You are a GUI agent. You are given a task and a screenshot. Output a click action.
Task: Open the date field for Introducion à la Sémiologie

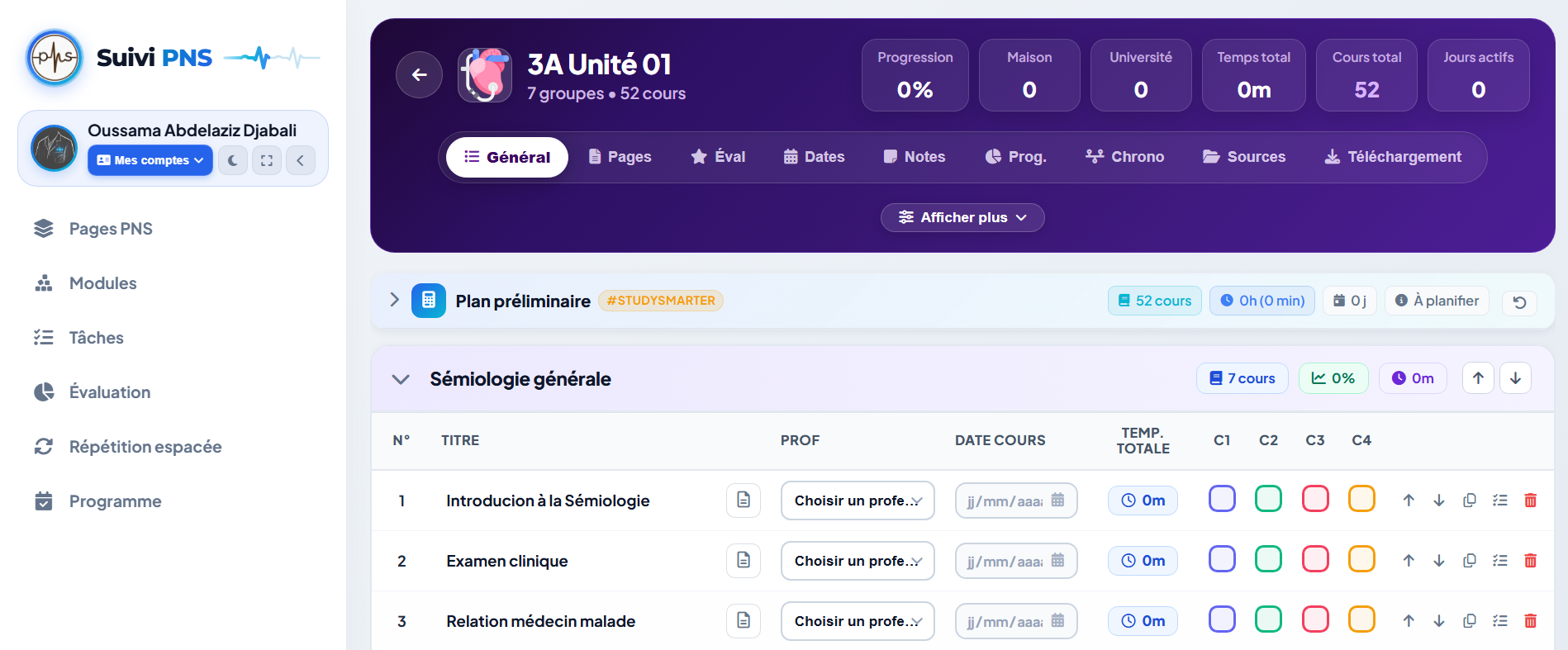[1016, 501]
